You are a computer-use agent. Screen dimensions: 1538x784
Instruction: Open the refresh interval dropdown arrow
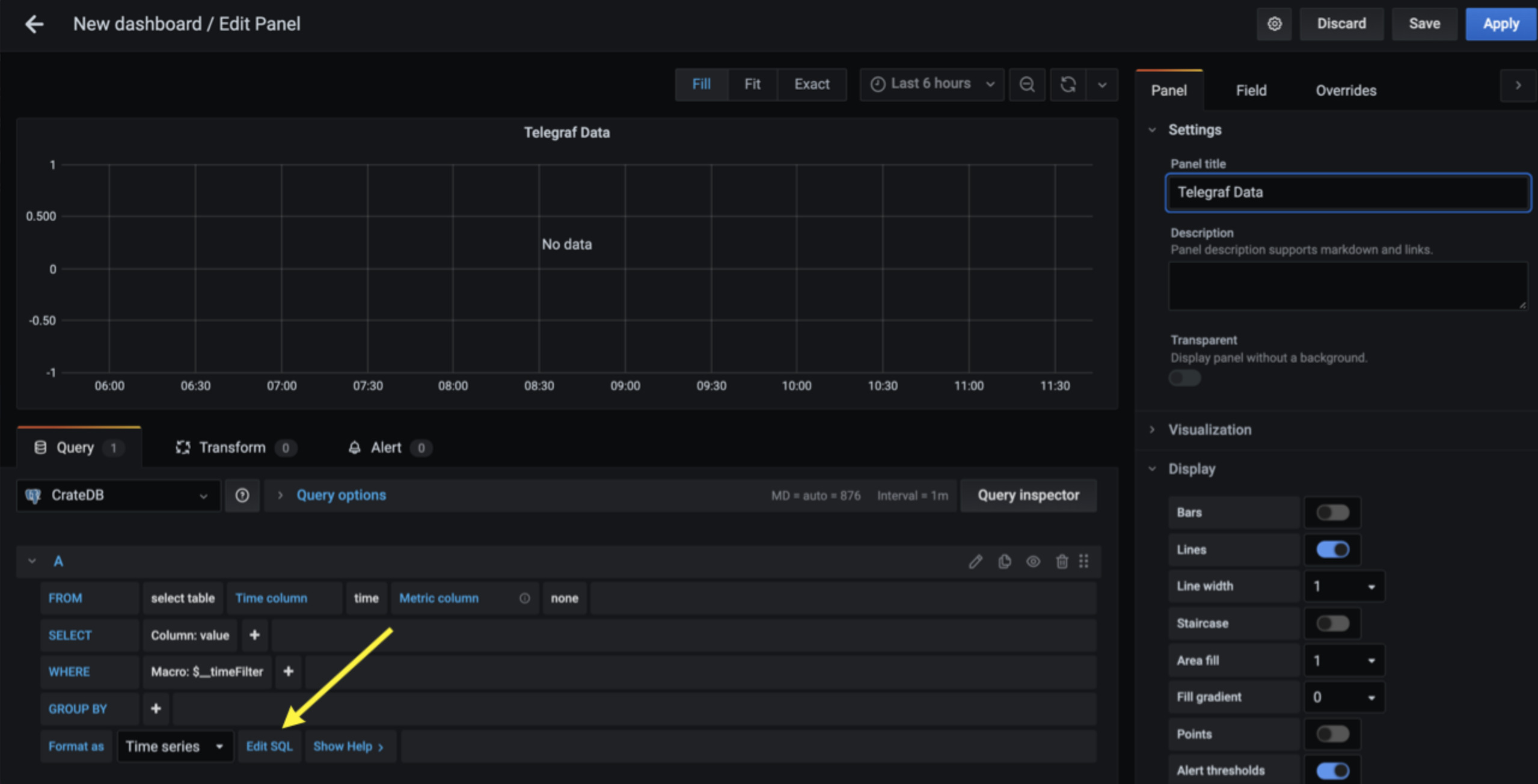coord(1102,84)
